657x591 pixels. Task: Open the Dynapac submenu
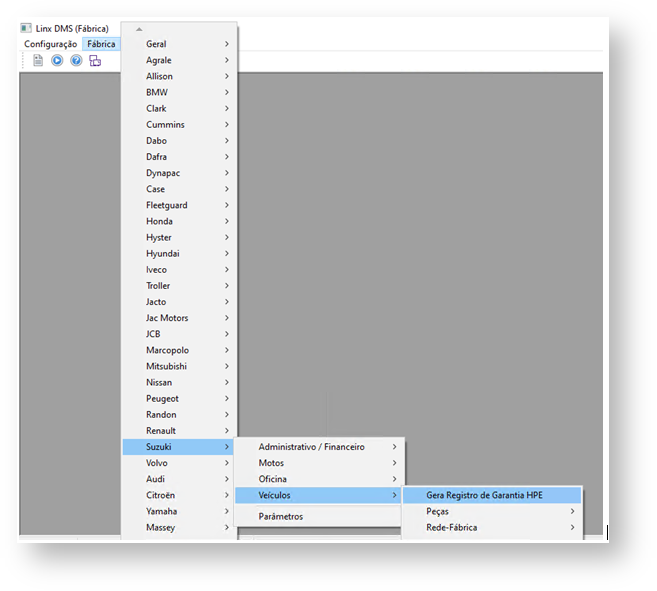pos(179,173)
